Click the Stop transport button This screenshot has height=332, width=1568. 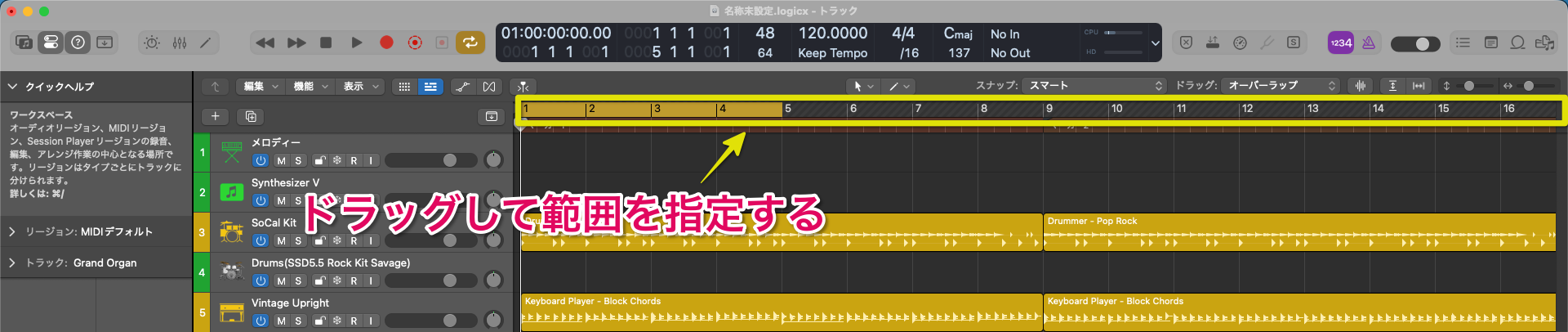coord(326,43)
